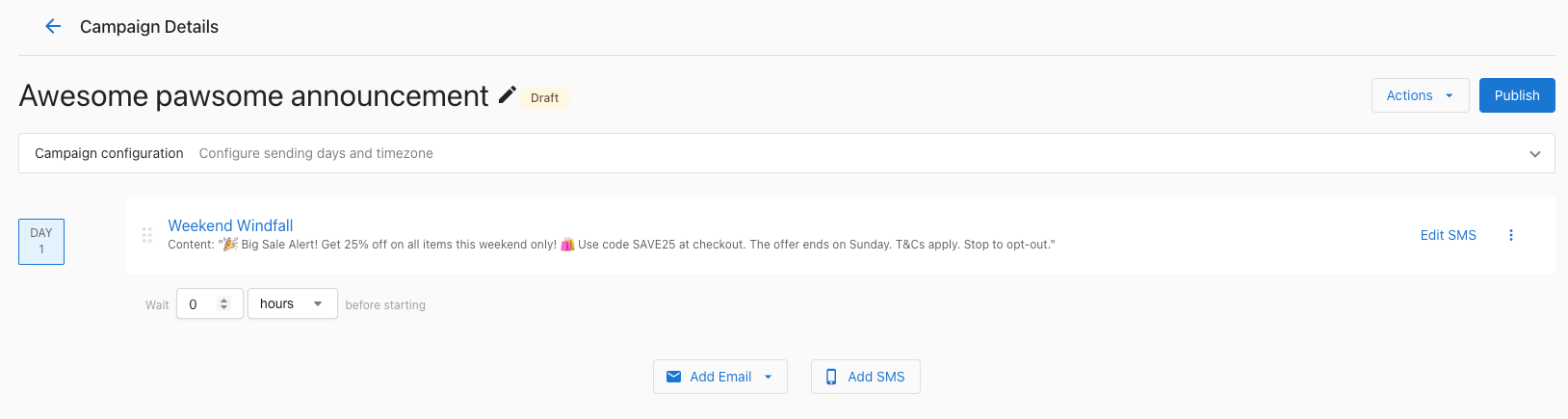1568x419 pixels.
Task: Open the Actions dropdown
Action: tap(1420, 95)
